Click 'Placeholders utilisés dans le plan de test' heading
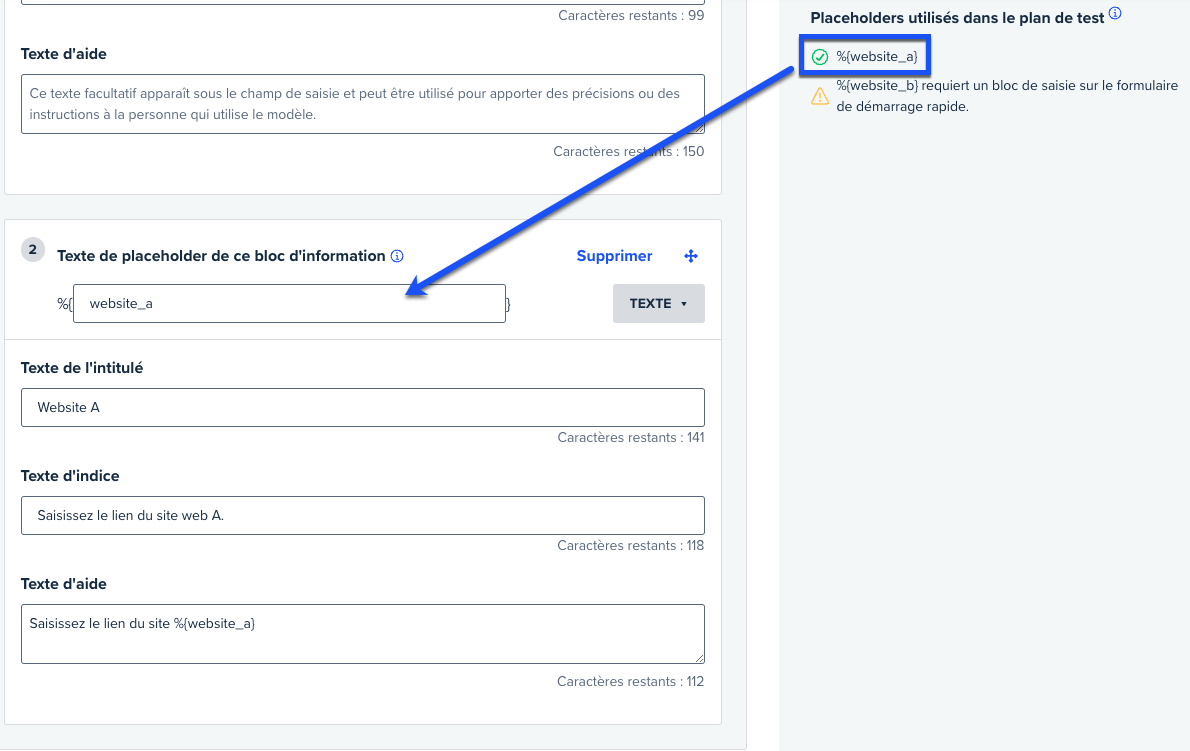This screenshot has height=751, width=1190. point(957,18)
